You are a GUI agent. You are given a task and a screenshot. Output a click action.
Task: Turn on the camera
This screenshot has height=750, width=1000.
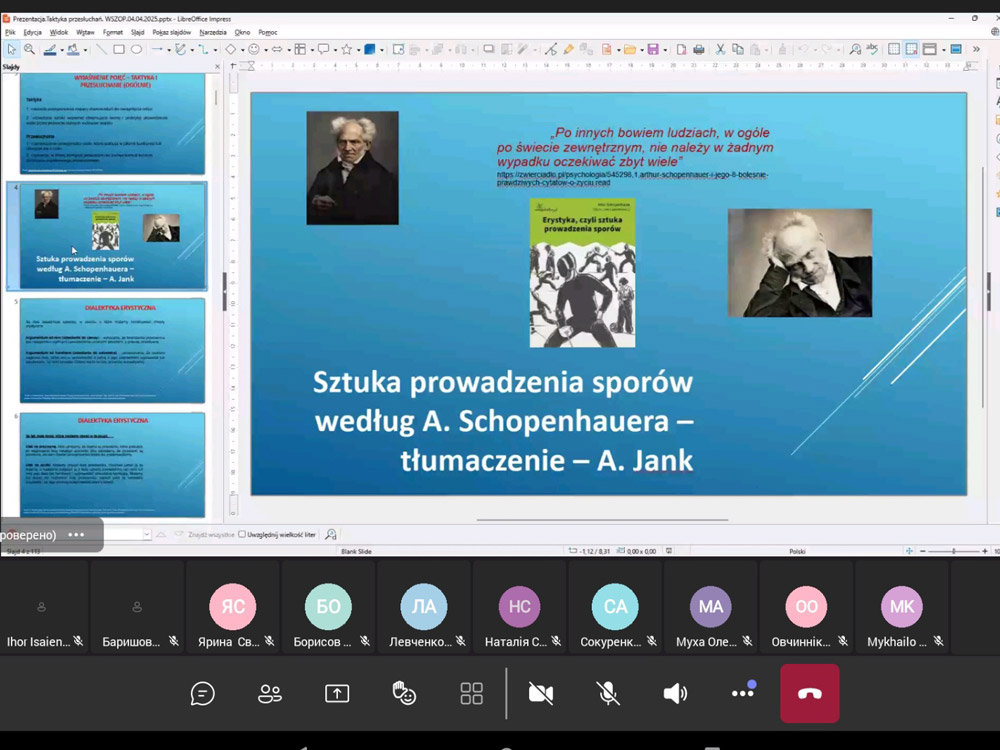541,693
